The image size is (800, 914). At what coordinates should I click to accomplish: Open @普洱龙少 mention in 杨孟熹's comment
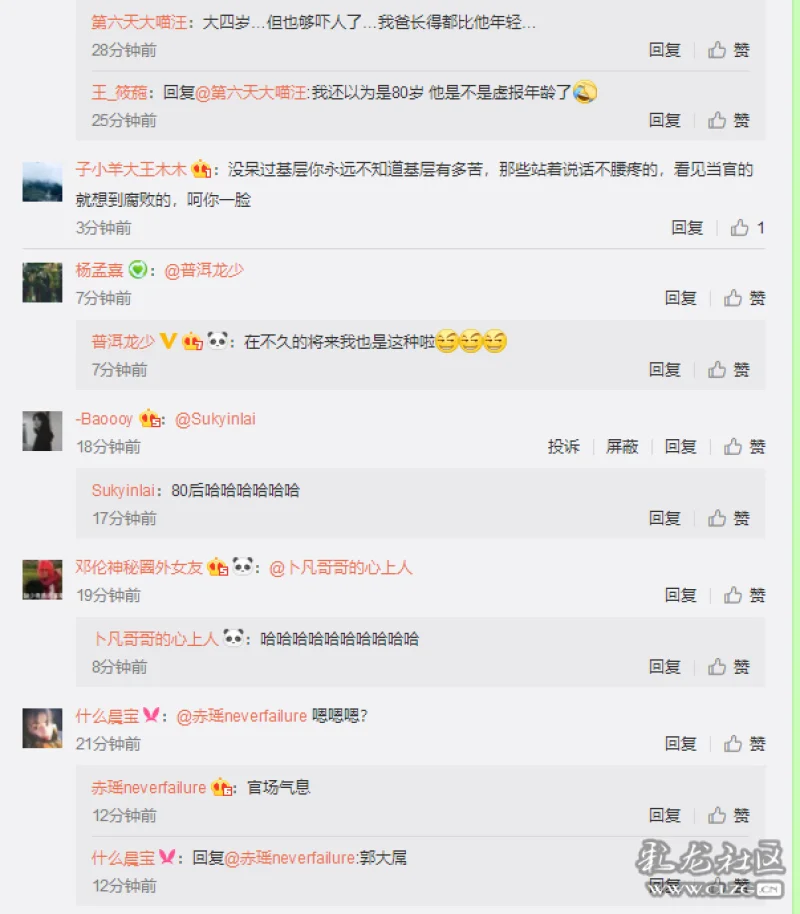coord(204,270)
